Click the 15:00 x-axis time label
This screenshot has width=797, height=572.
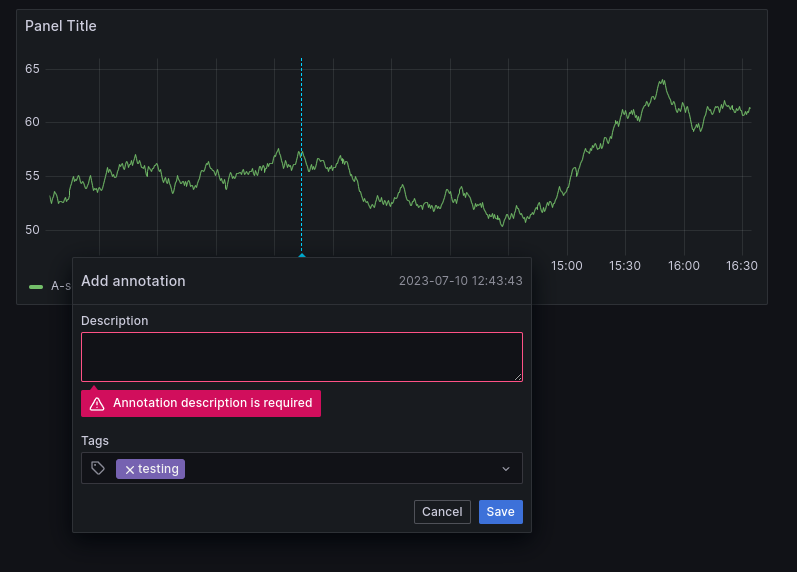(567, 265)
